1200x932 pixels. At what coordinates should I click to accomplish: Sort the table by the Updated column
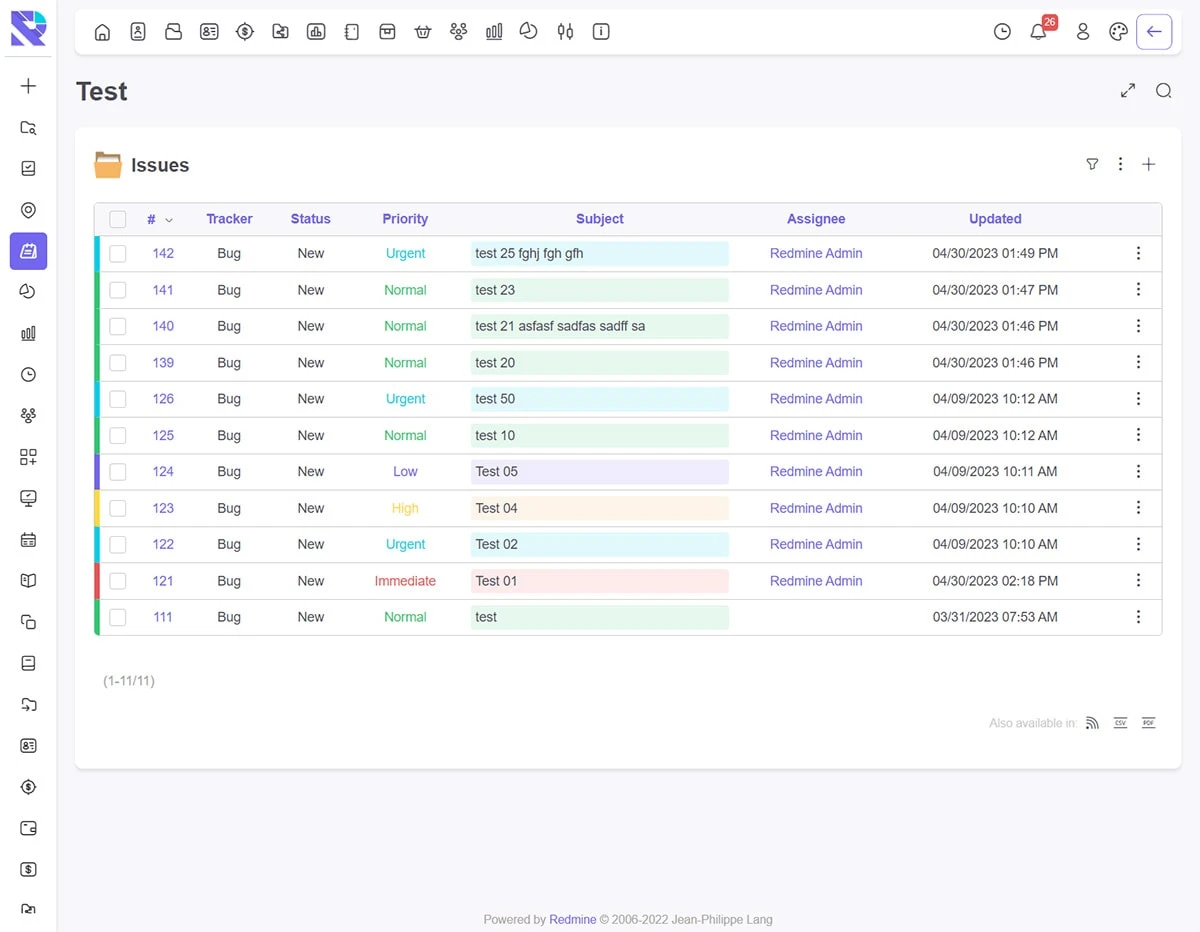(x=995, y=219)
